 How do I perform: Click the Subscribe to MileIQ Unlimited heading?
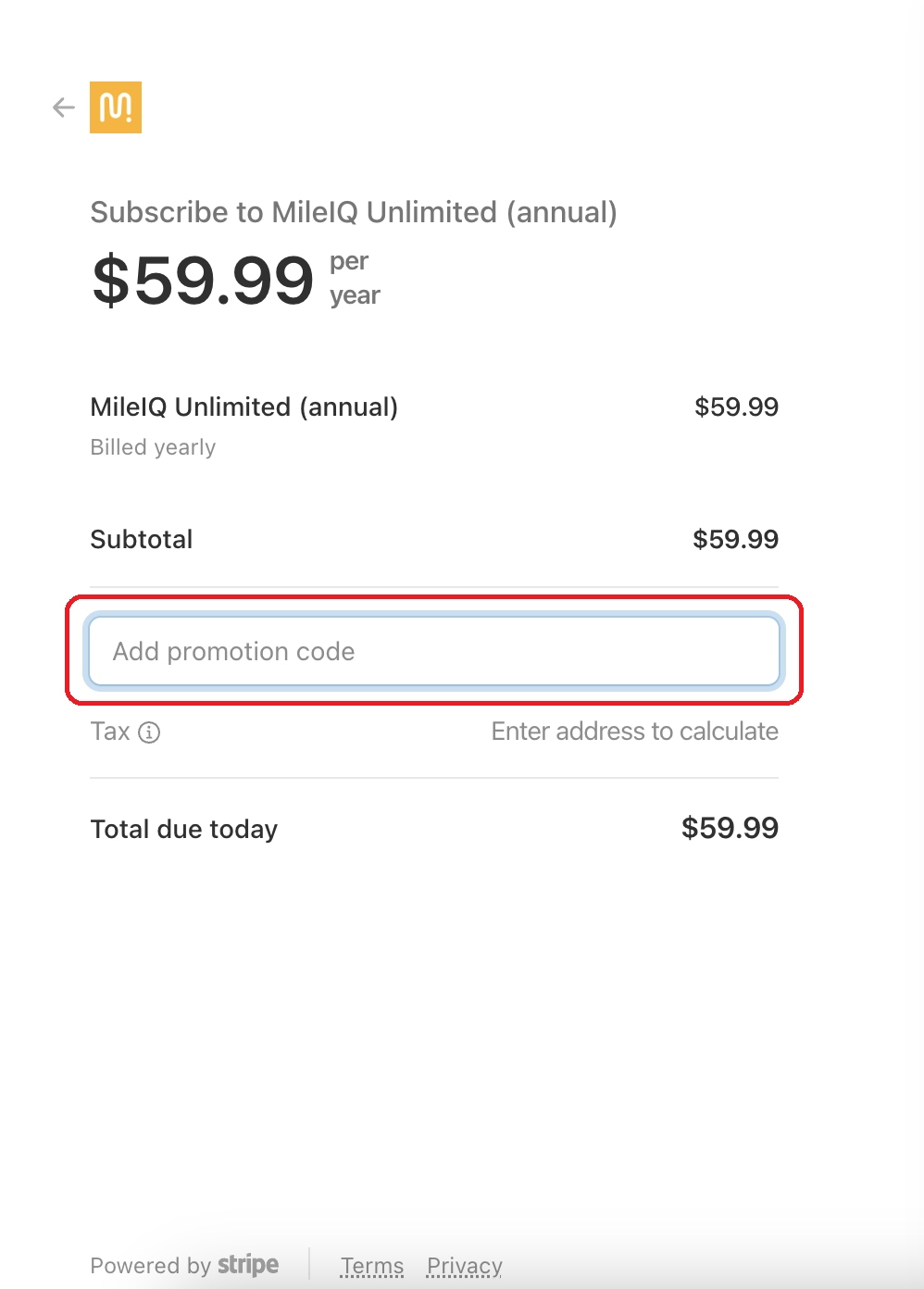[354, 212]
